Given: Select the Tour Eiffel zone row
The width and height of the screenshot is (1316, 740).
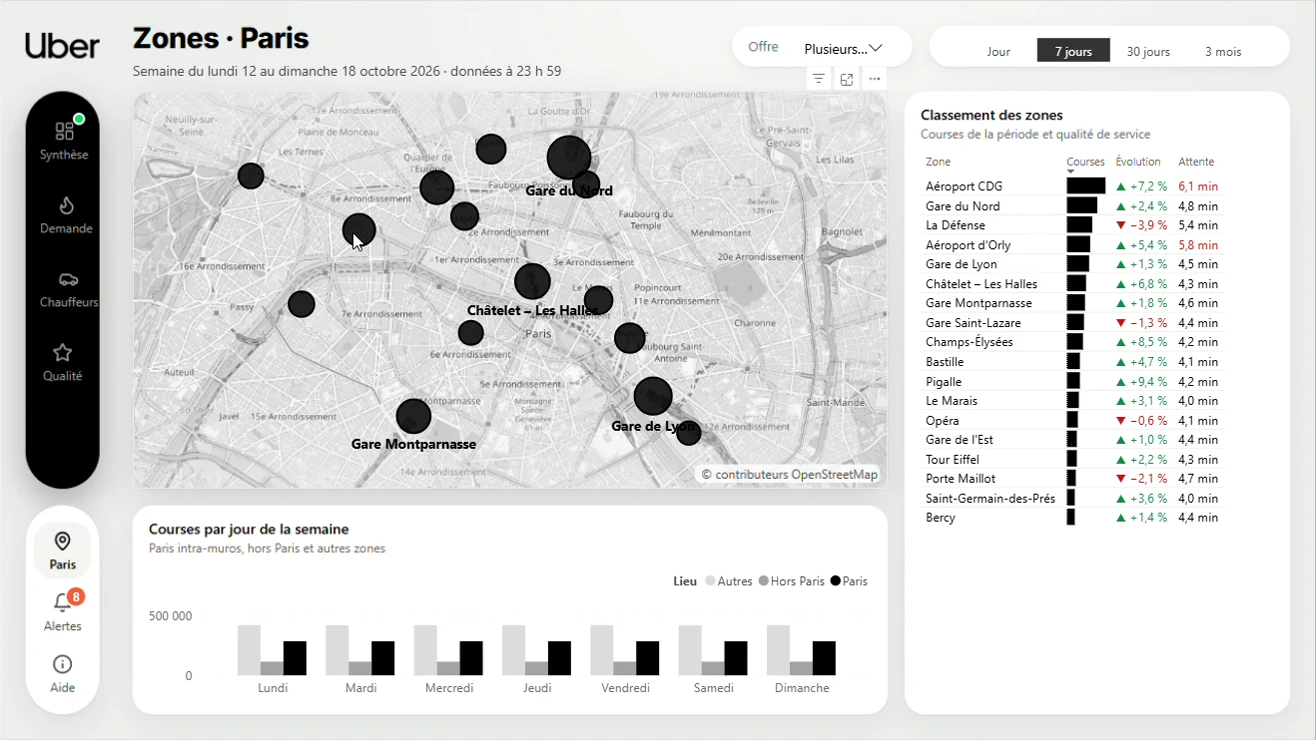Looking at the screenshot, I should (1072, 459).
